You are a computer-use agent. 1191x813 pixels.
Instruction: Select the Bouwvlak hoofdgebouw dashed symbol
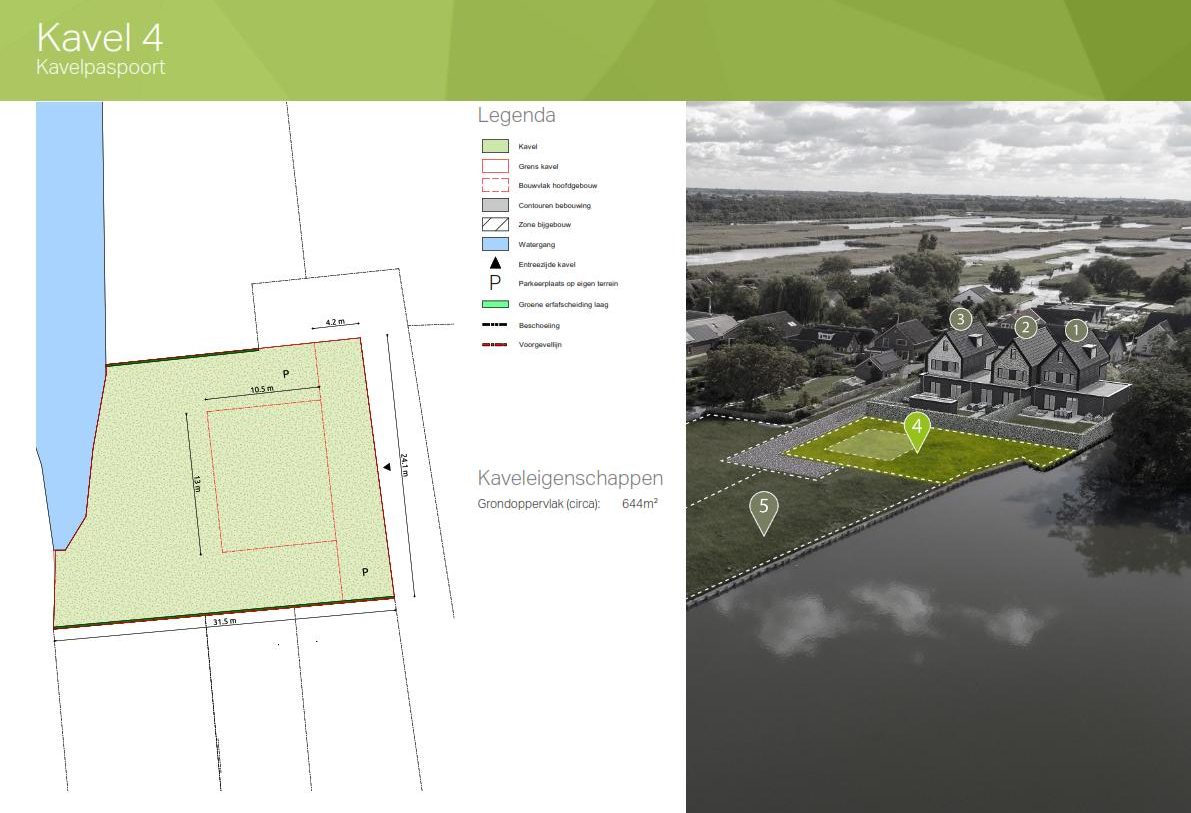tap(495, 185)
